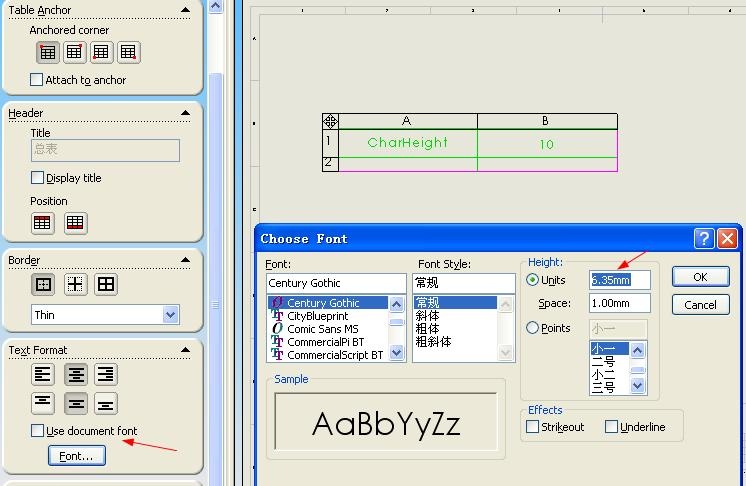Select Century Gothic in font list
Image resolution: width=746 pixels, height=486 pixels.
click(328, 302)
